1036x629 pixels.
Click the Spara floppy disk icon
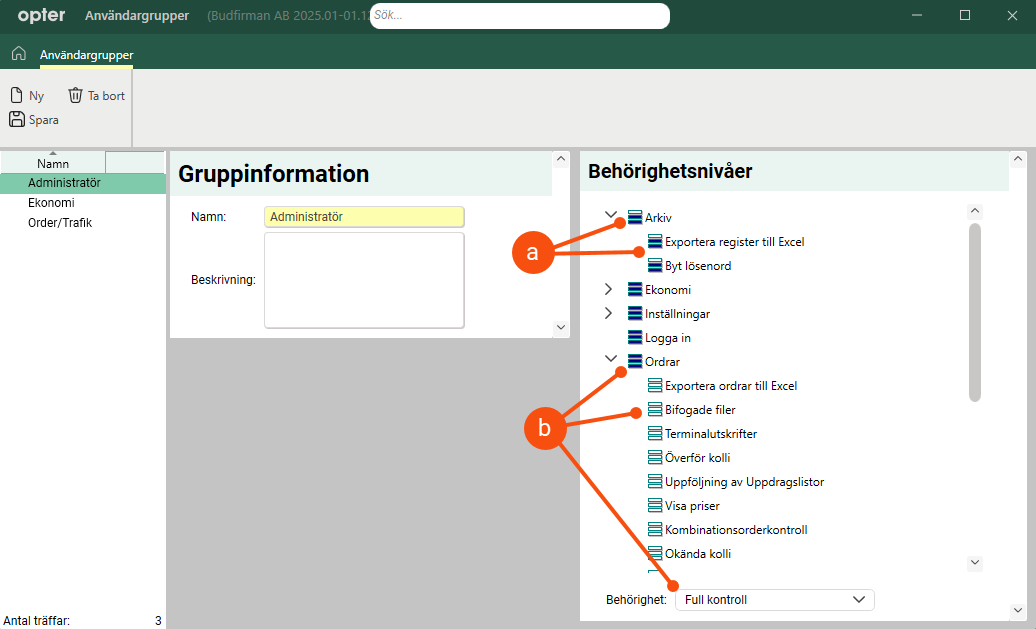[16, 120]
